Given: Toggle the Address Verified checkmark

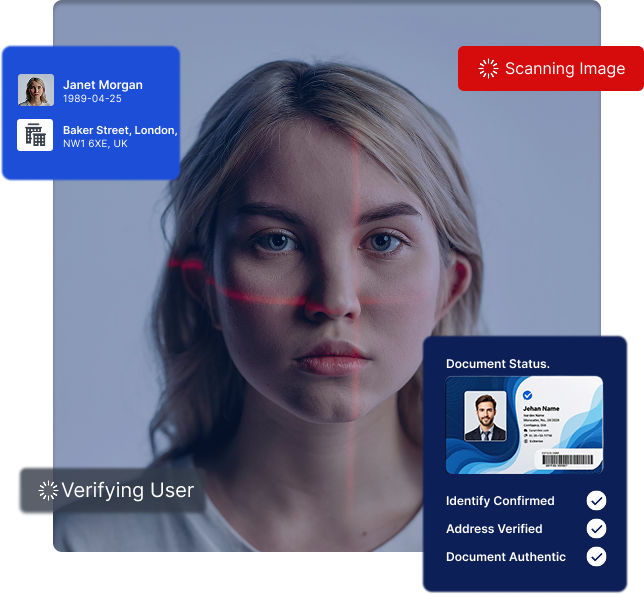Looking at the screenshot, I should click(x=596, y=528).
